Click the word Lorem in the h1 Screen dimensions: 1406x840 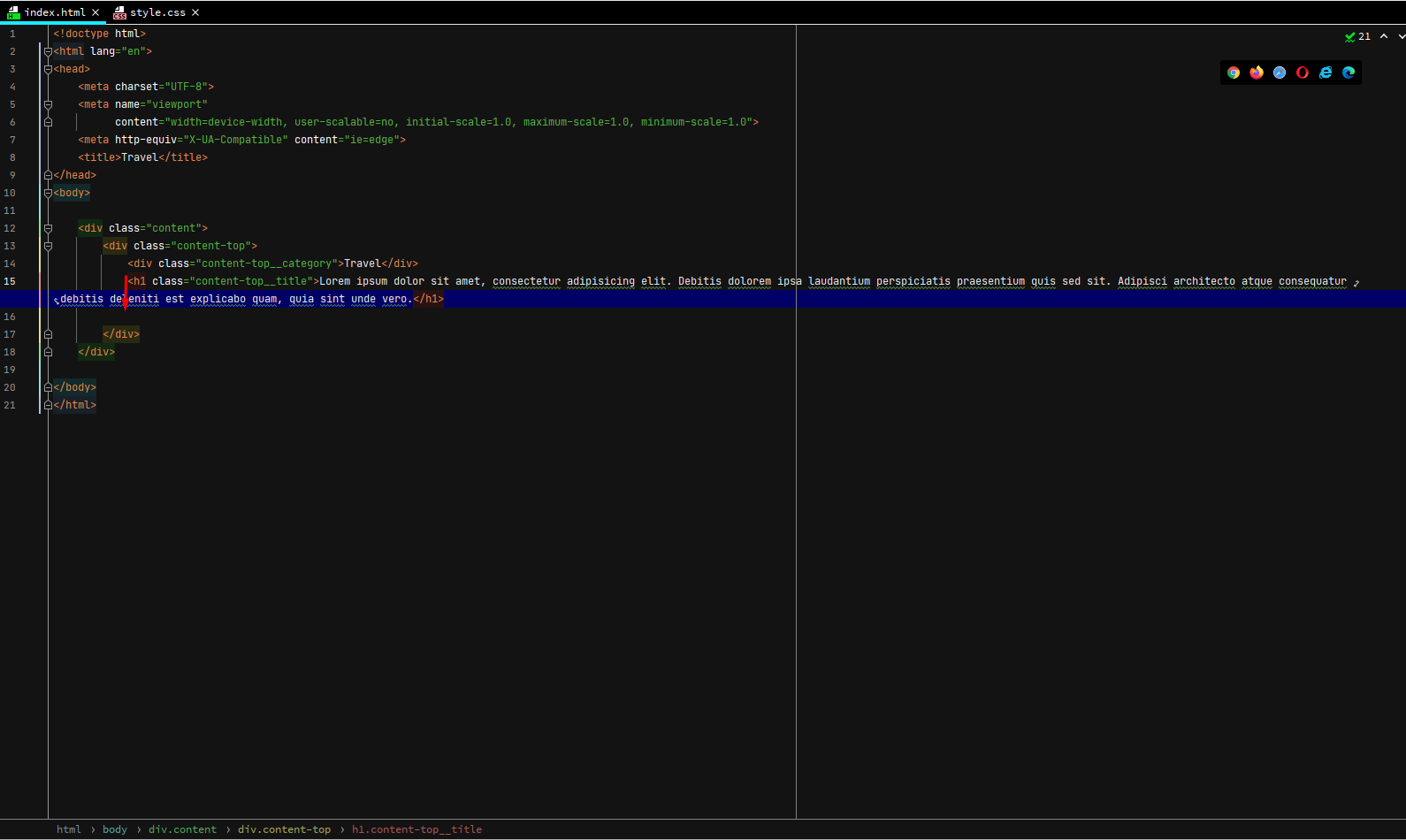coord(334,281)
